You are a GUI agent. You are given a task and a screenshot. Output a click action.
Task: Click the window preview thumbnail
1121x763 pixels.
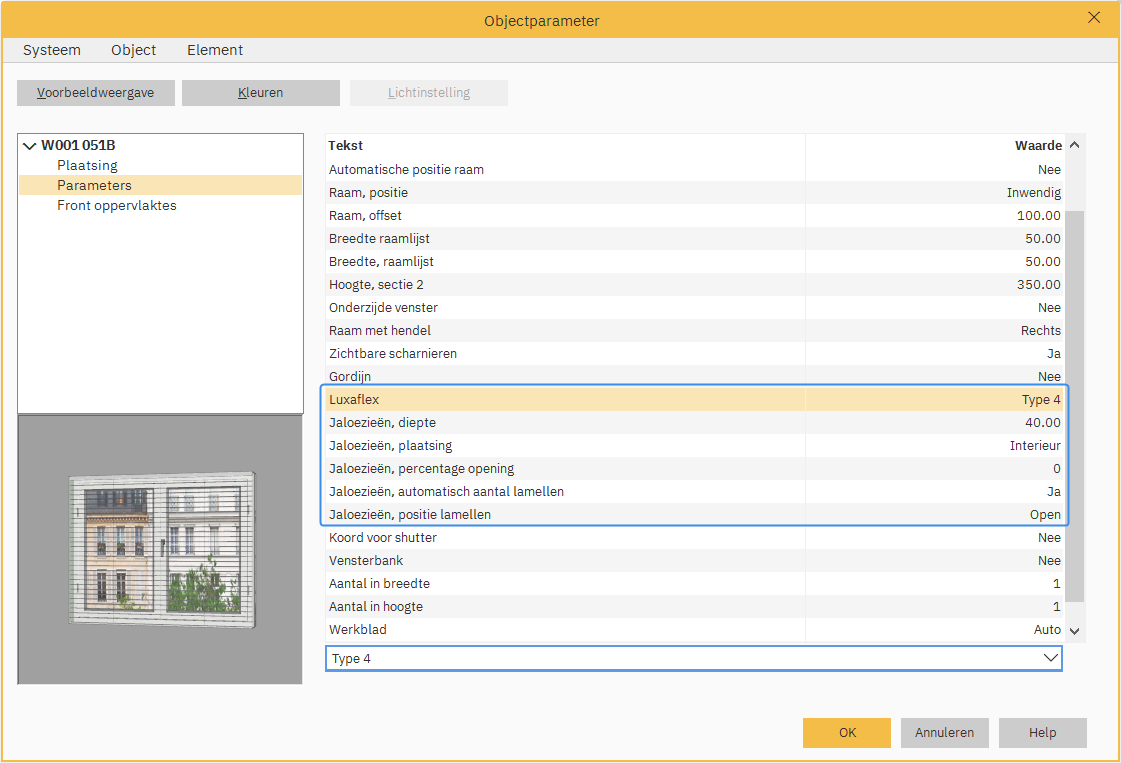point(160,547)
